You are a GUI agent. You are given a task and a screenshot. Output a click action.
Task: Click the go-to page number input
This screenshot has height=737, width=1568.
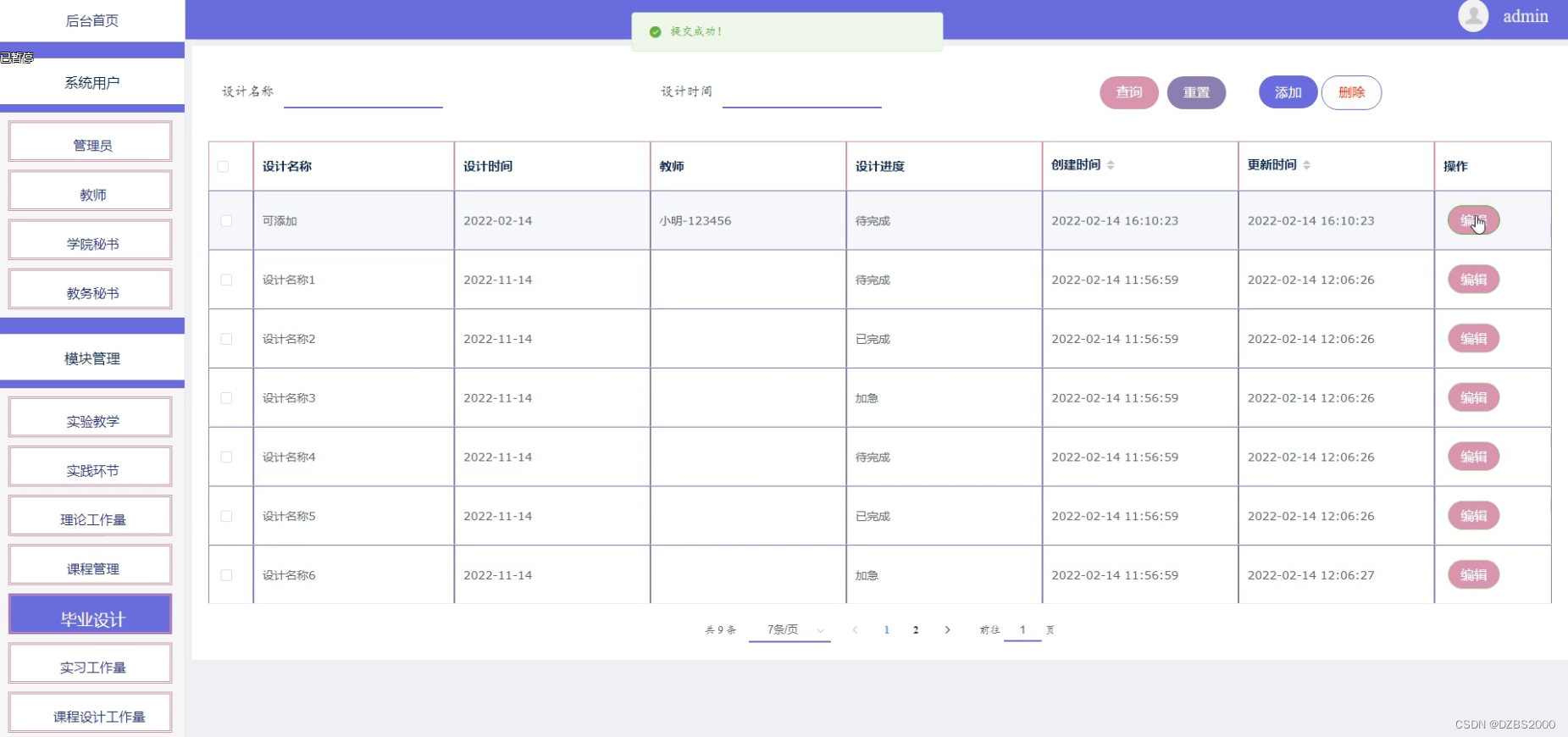1022,629
